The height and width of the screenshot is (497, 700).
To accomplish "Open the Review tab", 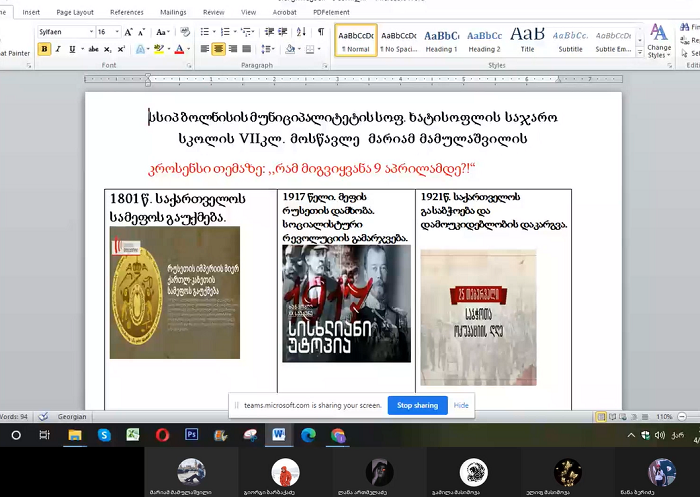I will pos(213,13).
